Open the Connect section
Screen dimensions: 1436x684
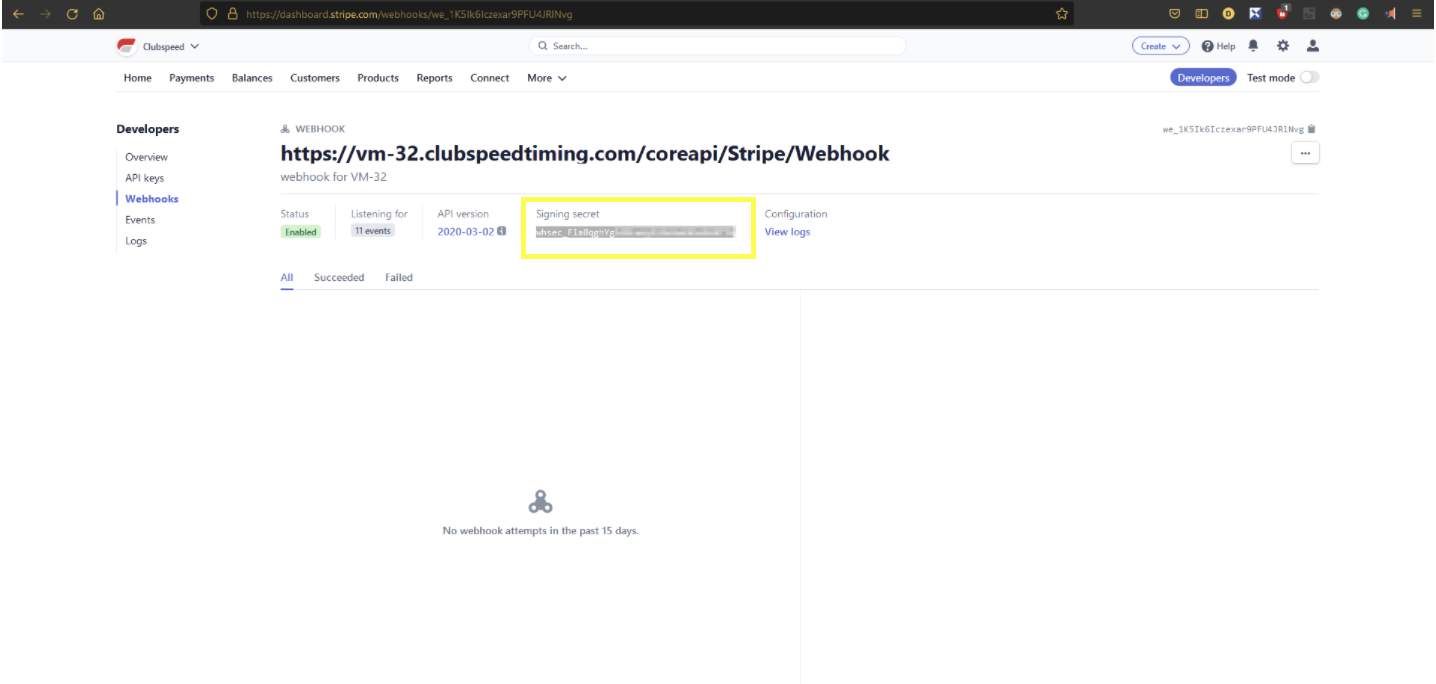490,78
